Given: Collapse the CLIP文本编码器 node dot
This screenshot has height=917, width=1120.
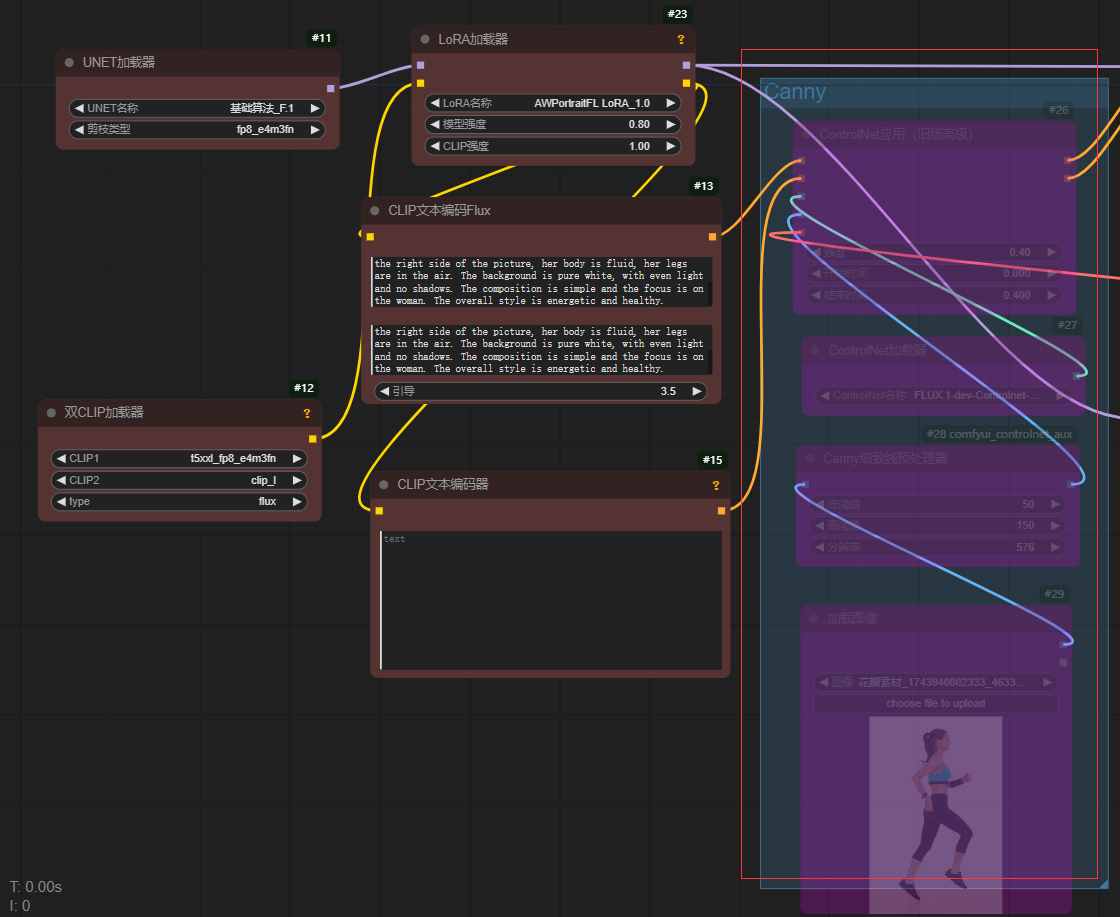Looking at the screenshot, I should (x=384, y=485).
